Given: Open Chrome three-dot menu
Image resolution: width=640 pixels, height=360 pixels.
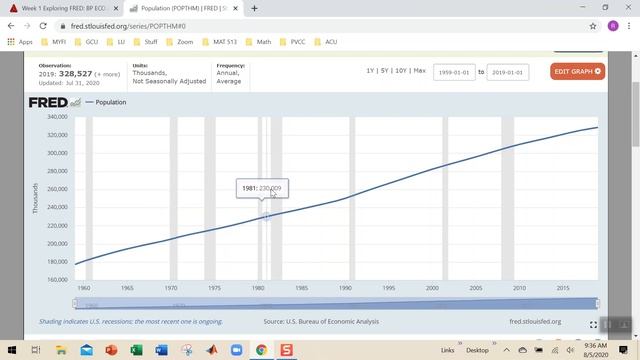Looking at the screenshot, I should [629, 26].
